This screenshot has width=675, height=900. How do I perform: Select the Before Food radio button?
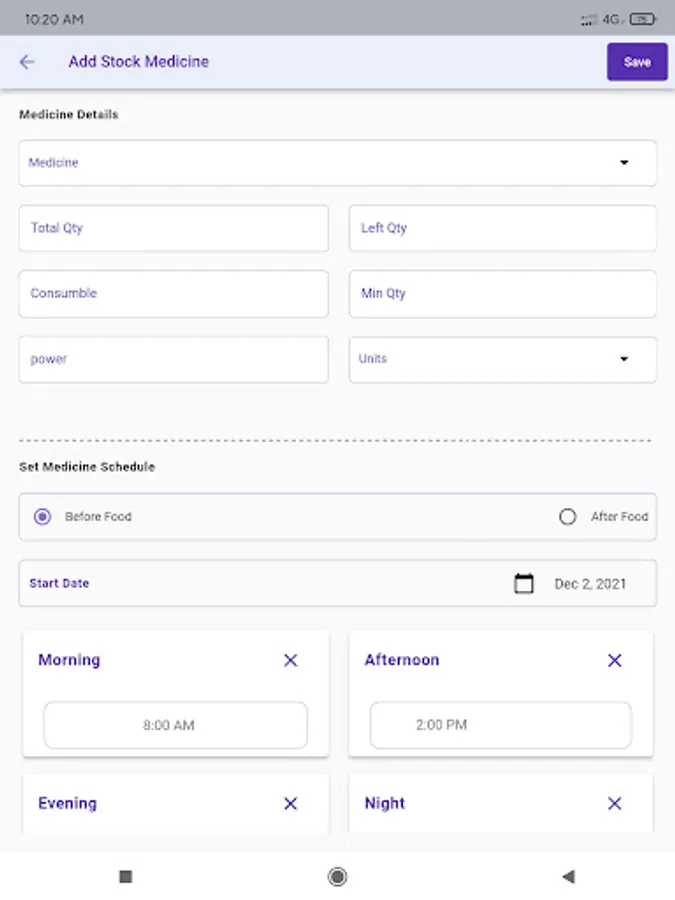click(x=42, y=517)
